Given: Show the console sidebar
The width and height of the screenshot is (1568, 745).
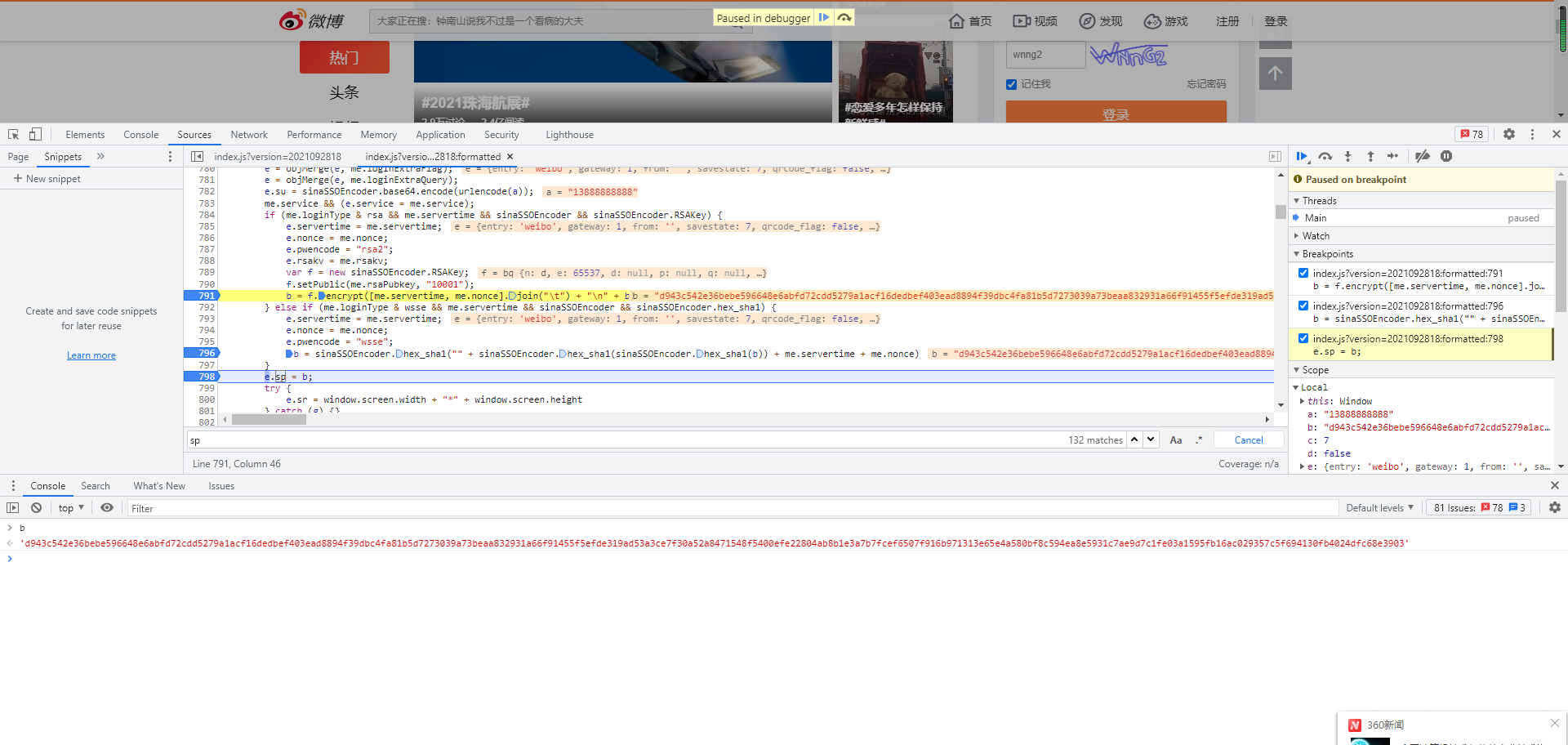Looking at the screenshot, I should pyautogui.click(x=12, y=507).
